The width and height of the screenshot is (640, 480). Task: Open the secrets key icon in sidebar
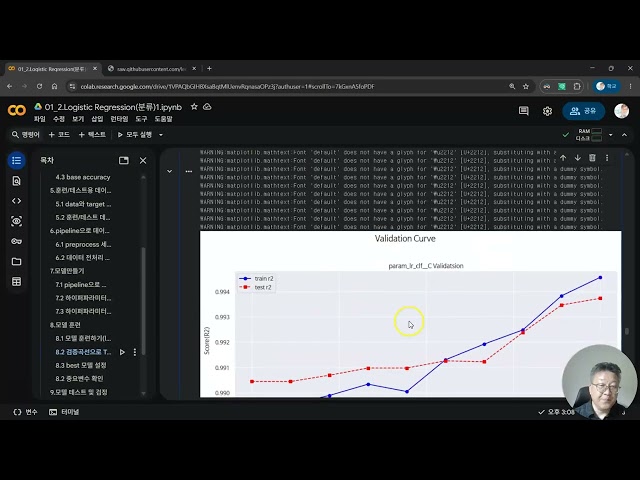(16, 241)
